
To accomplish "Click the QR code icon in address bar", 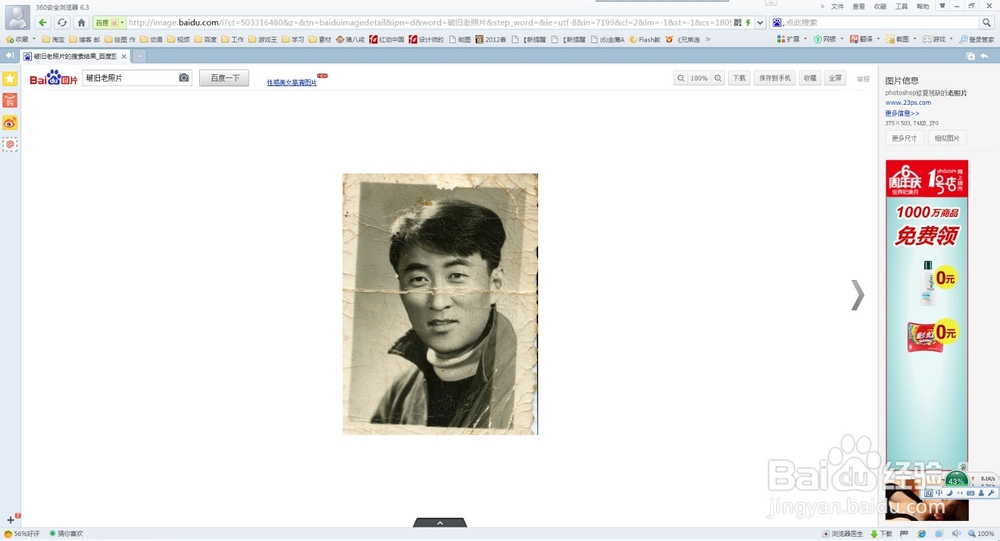I will [738, 22].
